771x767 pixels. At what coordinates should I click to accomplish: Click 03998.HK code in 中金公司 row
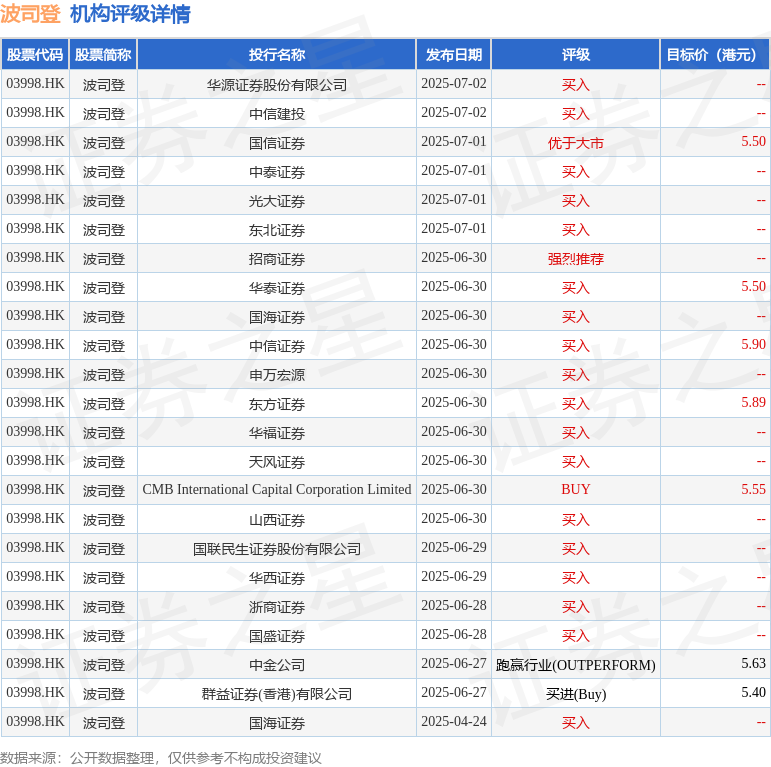coord(35,664)
